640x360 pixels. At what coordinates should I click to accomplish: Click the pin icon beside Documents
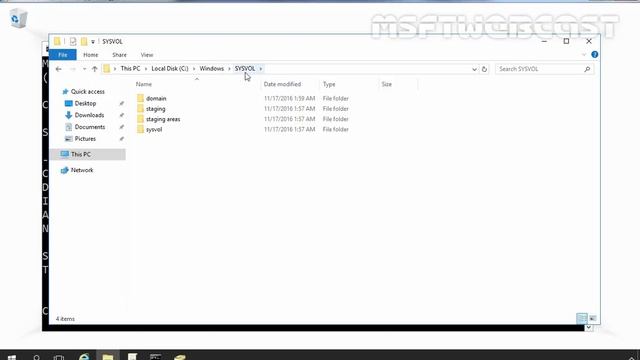click(121, 127)
